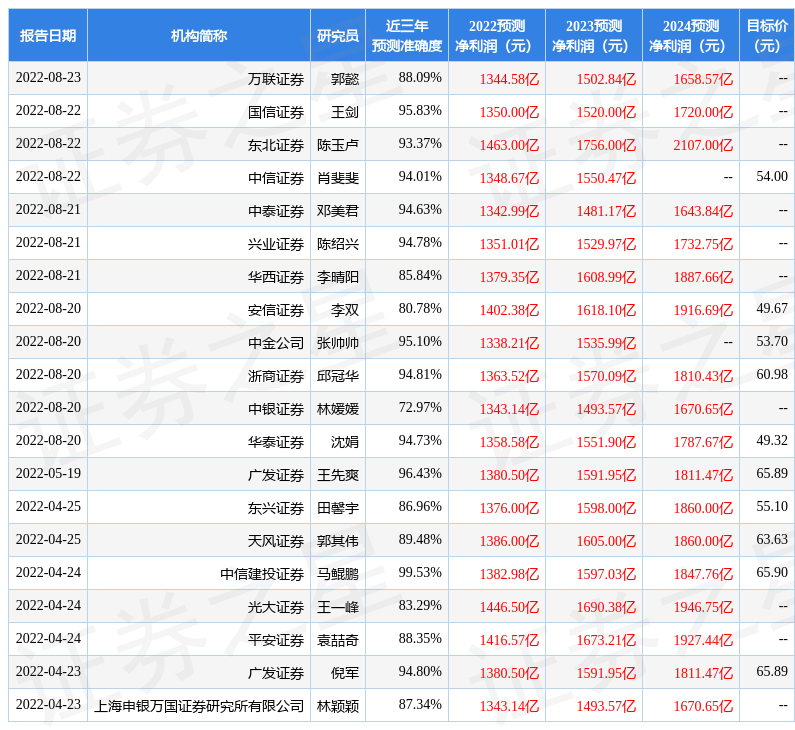Select the 东兴证券 institution cell
The width and height of the screenshot is (795, 730).
click(x=199, y=507)
